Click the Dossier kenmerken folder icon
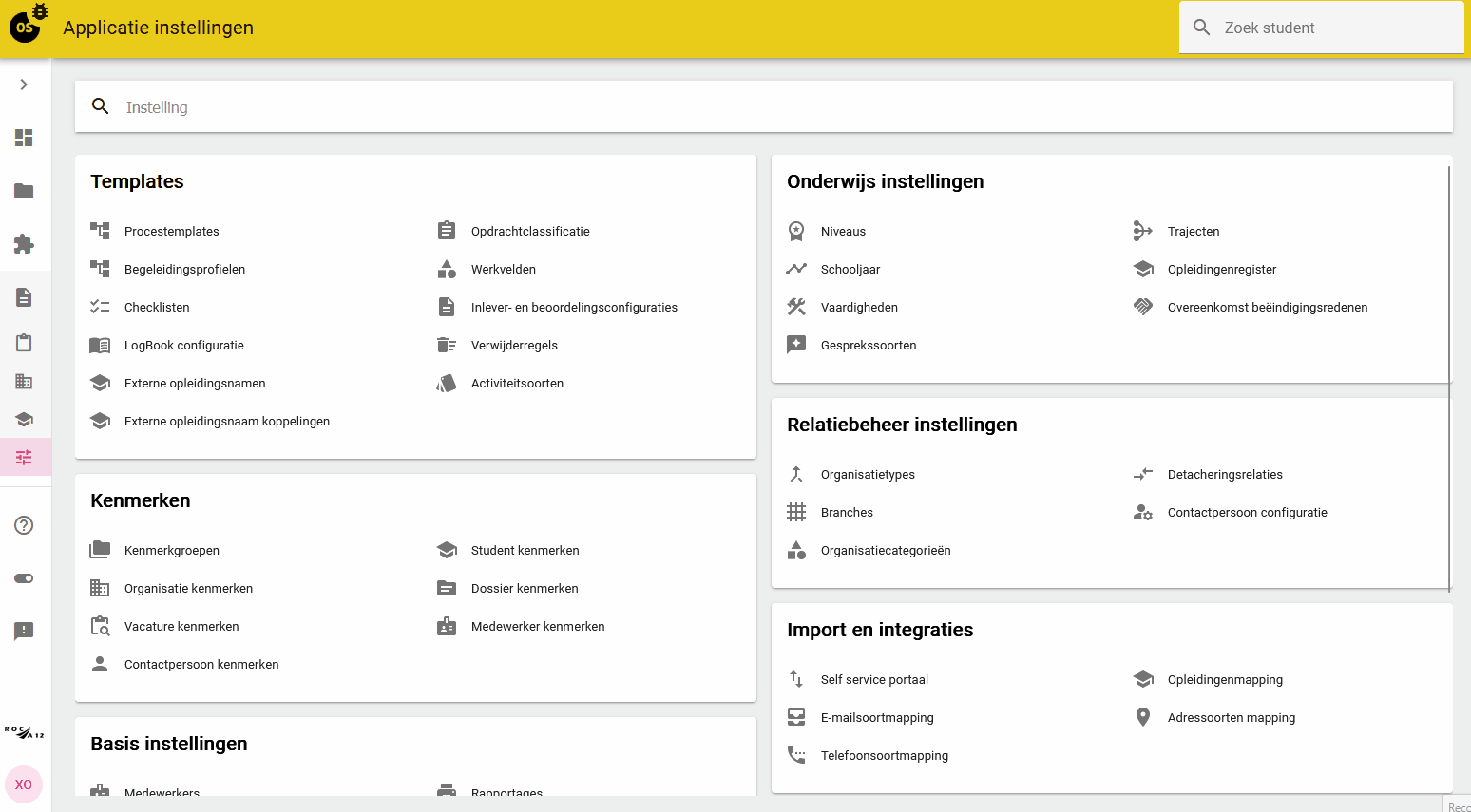 pyautogui.click(x=447, y=588)
